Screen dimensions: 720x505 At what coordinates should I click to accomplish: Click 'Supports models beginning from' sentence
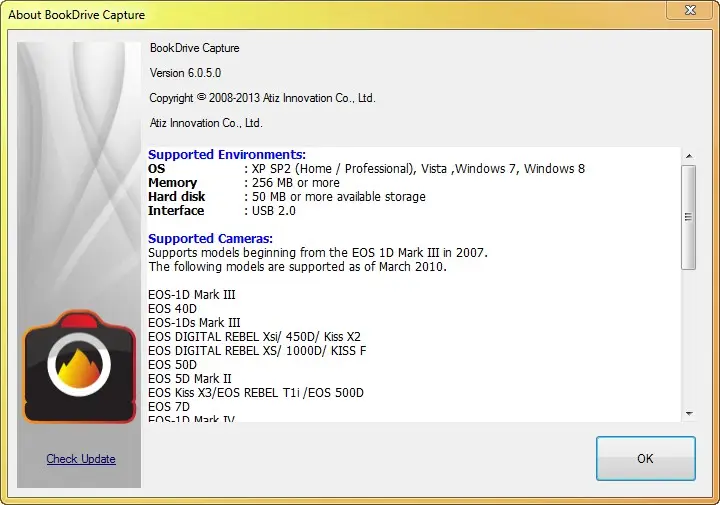tap(318, 252)
